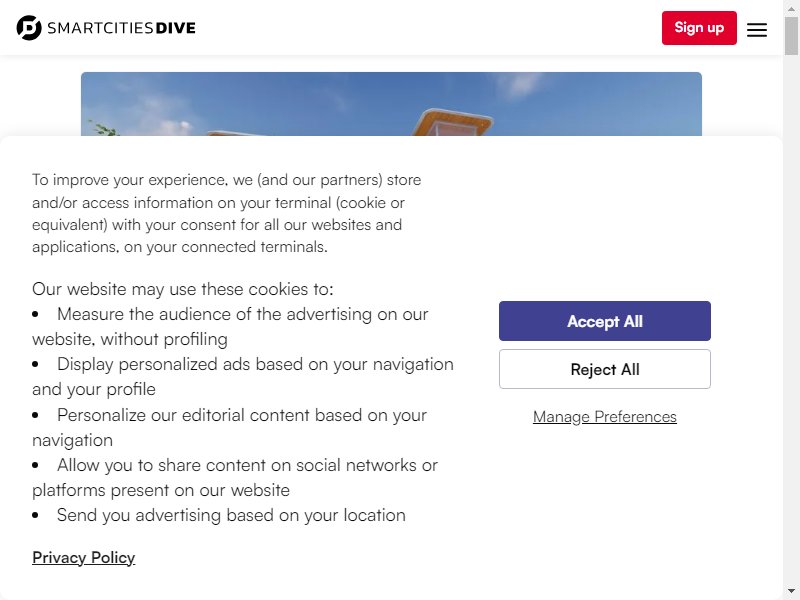The image size is (800, 600).
Task: Open the Privacy Policy link
Action: [84, 558]
